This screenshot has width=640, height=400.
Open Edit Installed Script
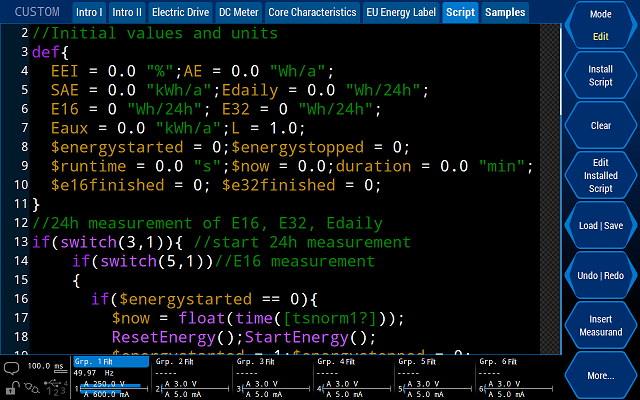pos(600,176)
